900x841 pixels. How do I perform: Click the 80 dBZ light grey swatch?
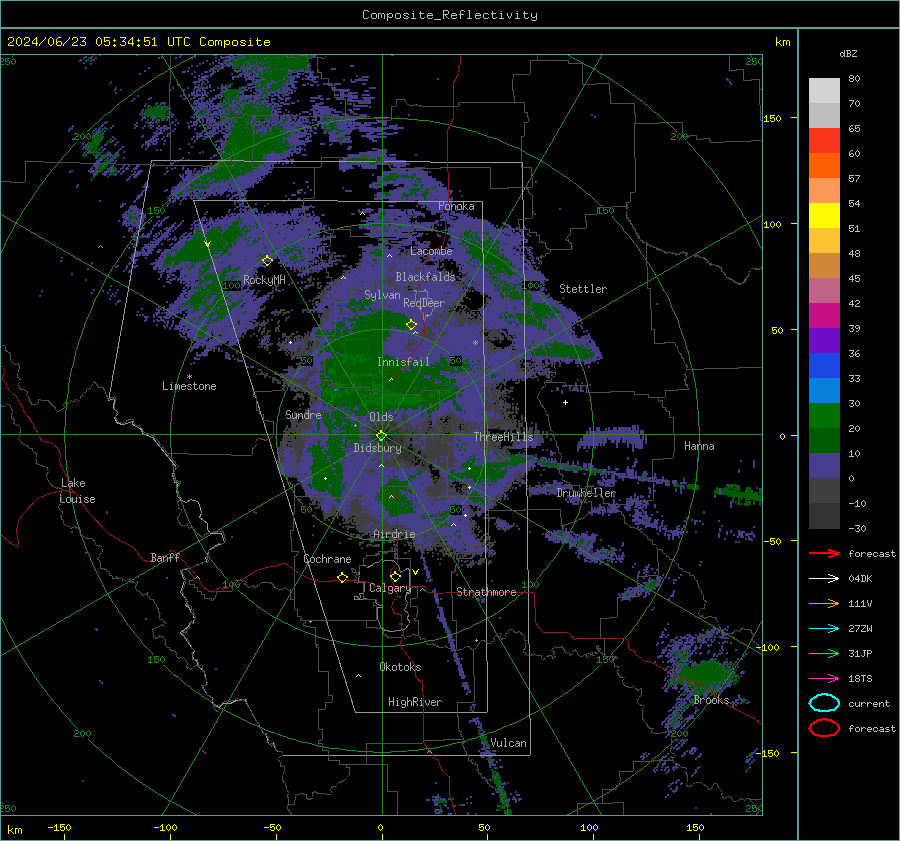click(824, 90)
